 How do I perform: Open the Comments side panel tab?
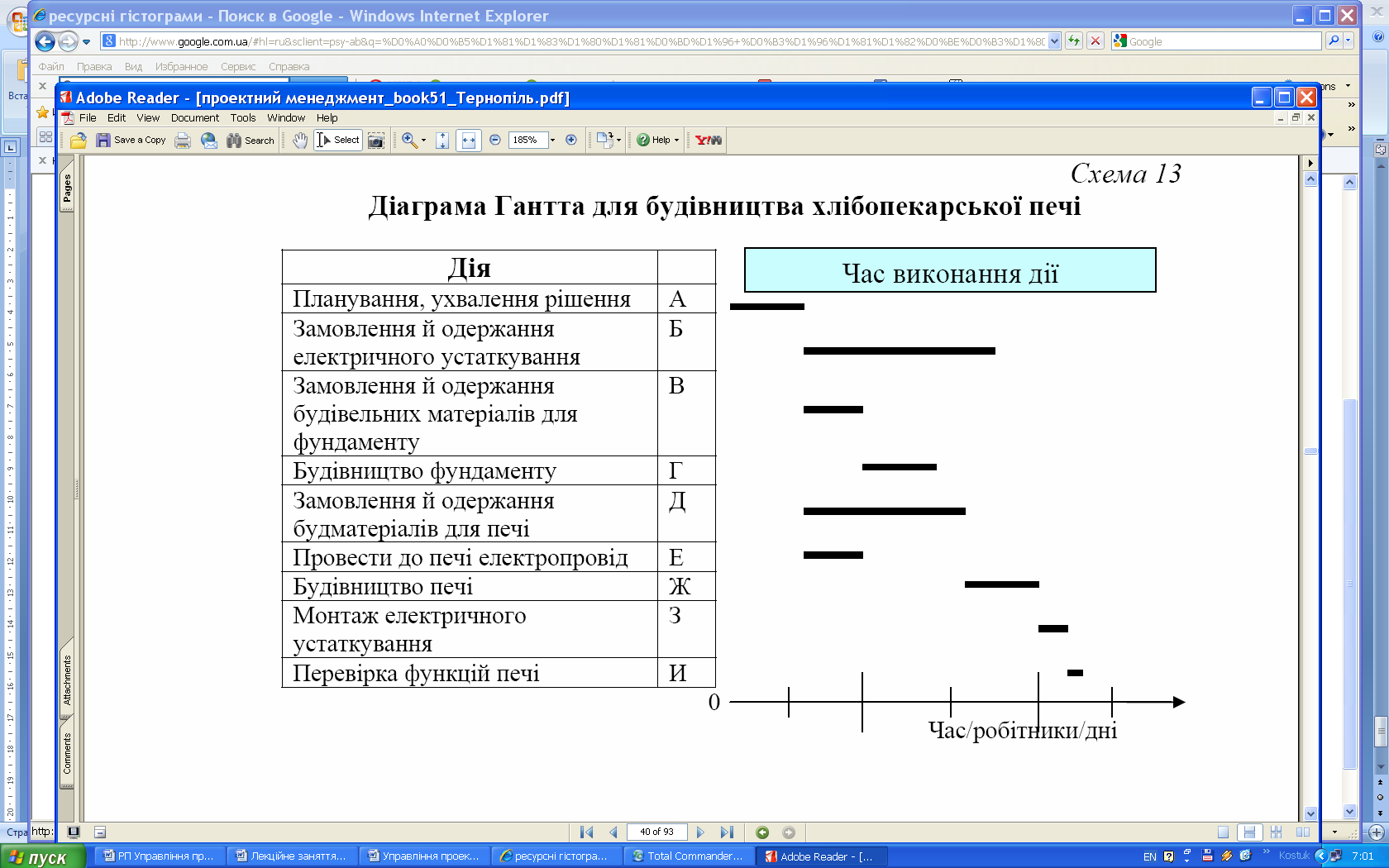point(67,753)
